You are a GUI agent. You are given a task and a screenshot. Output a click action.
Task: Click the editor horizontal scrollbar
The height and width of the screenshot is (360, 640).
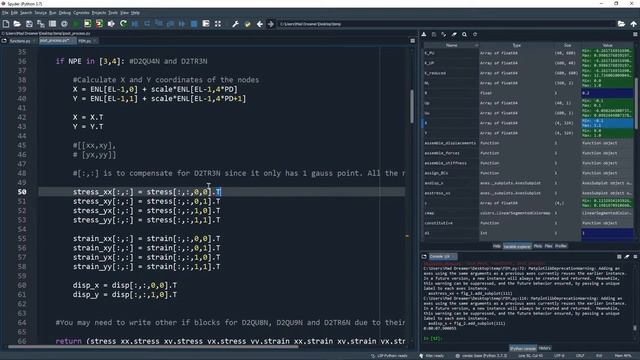[153, 347]
